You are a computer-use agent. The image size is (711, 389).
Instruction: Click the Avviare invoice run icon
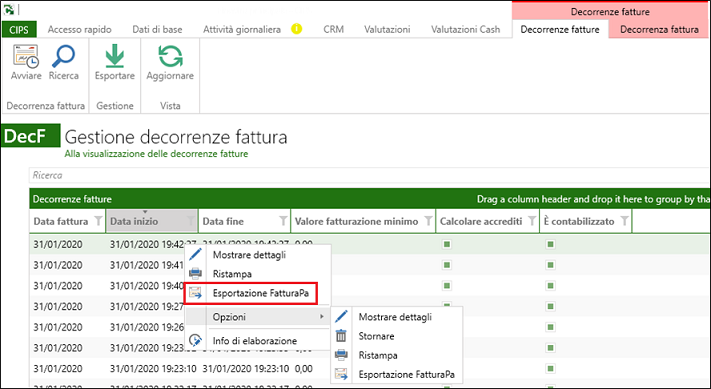pos(26,56)
